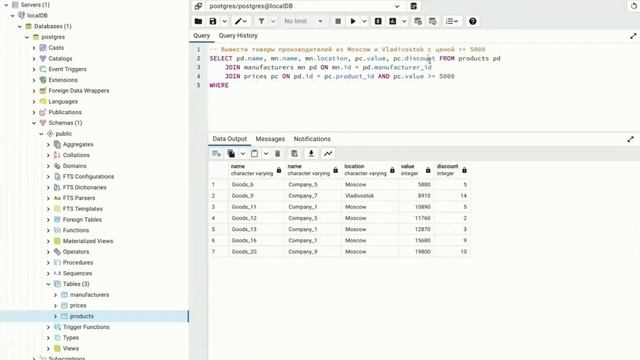Open the save options dropdown arrow
This screenshot has width=640, height=360.
224,21
